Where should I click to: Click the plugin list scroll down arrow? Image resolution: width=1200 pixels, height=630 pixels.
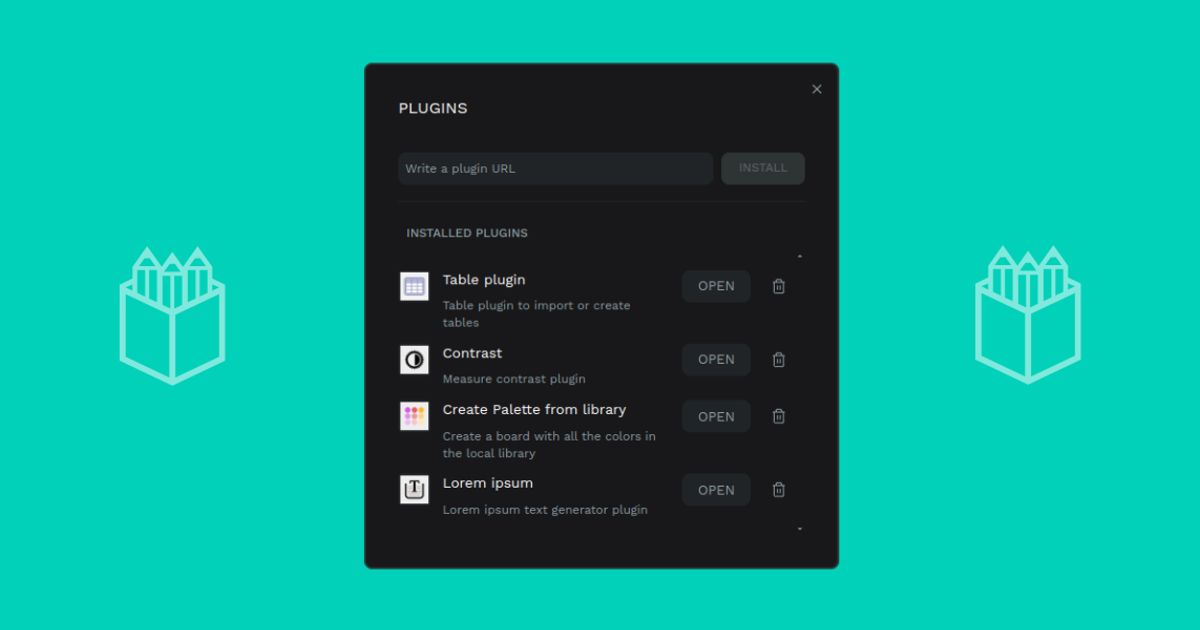800,528
